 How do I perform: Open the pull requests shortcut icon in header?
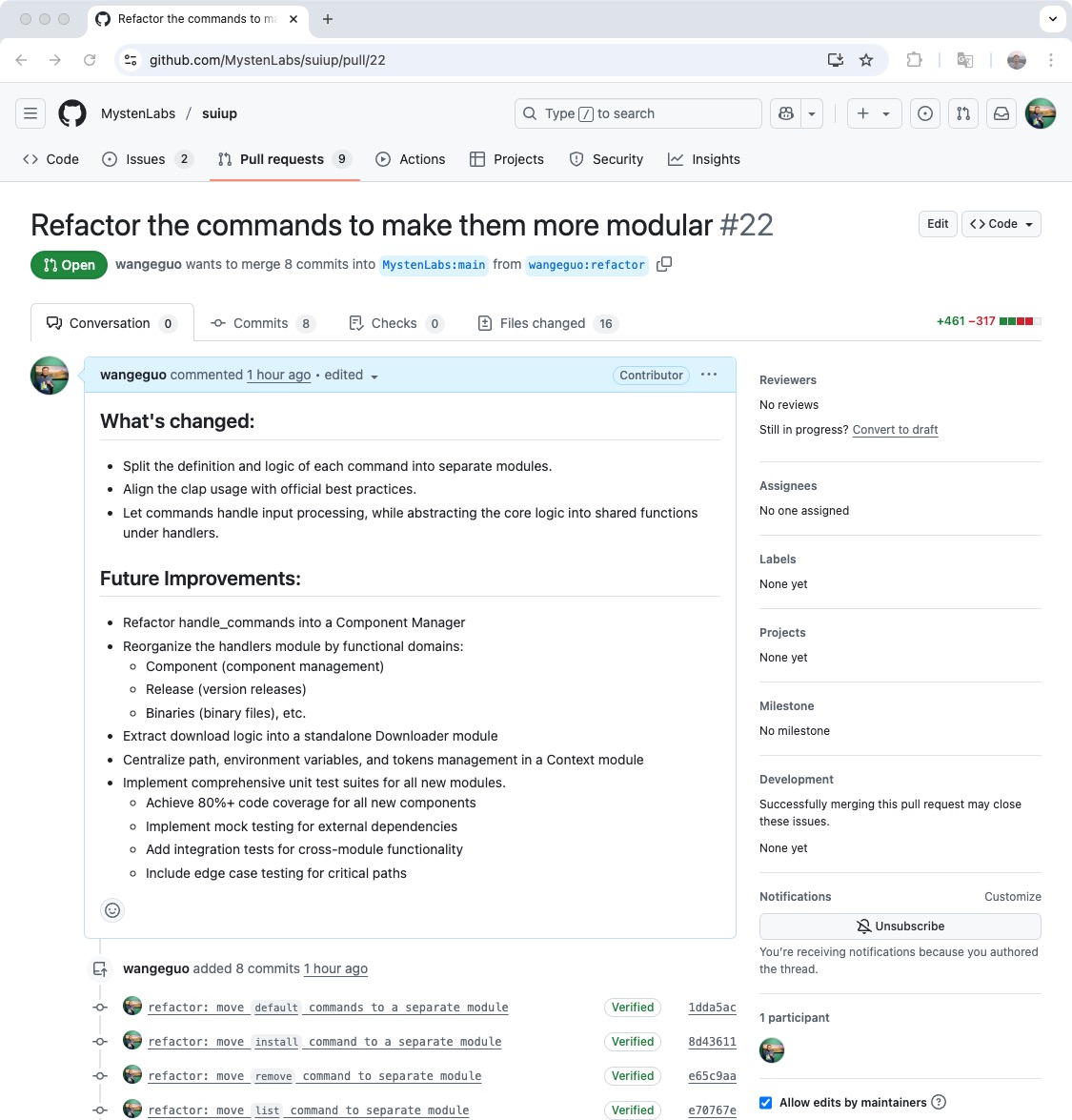(963, 113)
